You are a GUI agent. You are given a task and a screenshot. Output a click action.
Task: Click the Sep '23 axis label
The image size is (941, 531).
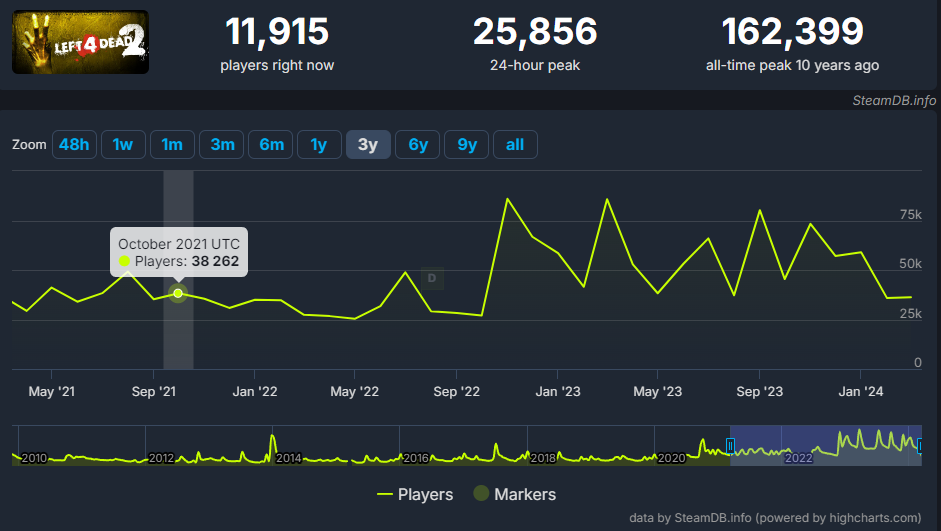coord(760,392)
